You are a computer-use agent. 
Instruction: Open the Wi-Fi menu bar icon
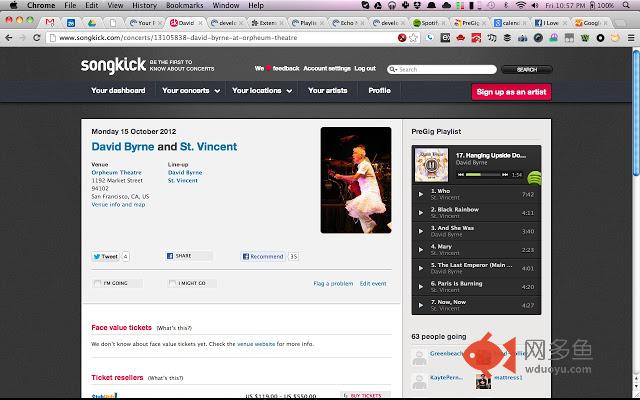tap(520, 5)
